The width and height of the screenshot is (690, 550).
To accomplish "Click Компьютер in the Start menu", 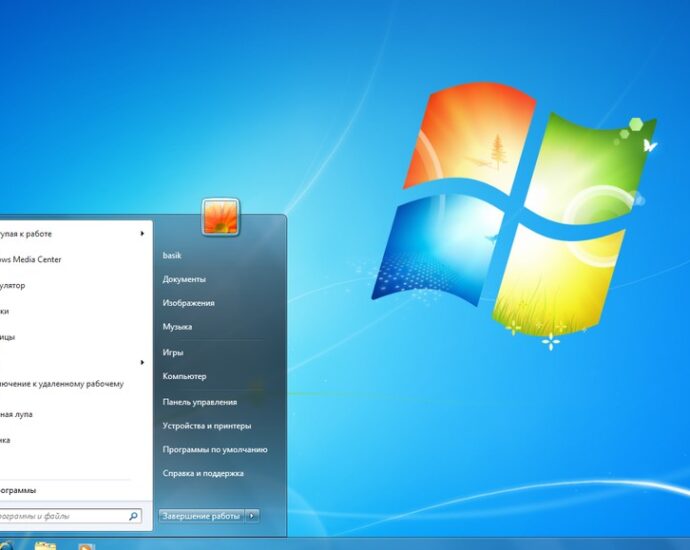I will 184,376.
